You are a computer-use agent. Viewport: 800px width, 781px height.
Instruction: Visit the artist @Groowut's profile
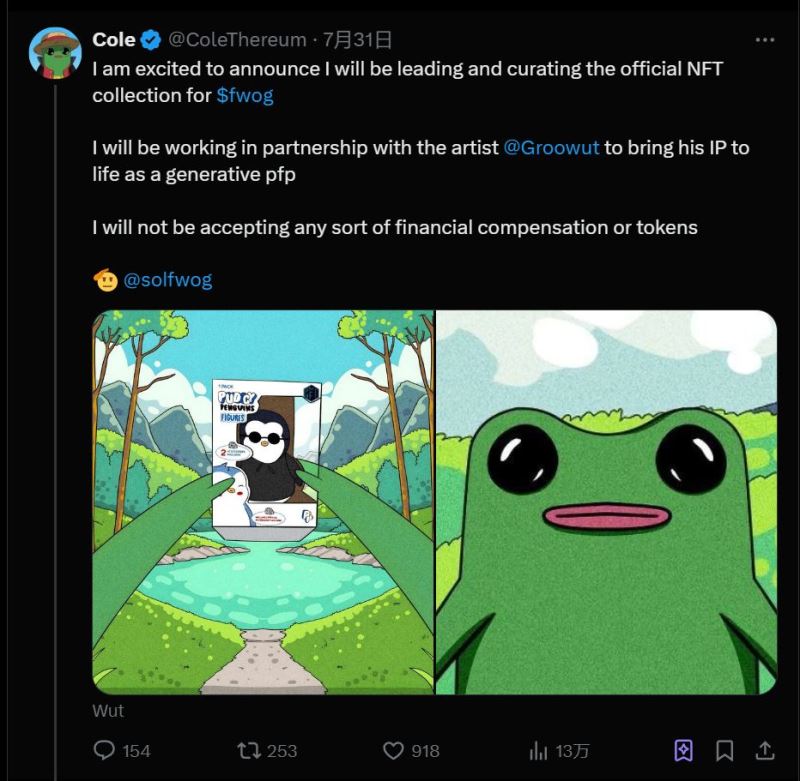[x=551, y=147]
